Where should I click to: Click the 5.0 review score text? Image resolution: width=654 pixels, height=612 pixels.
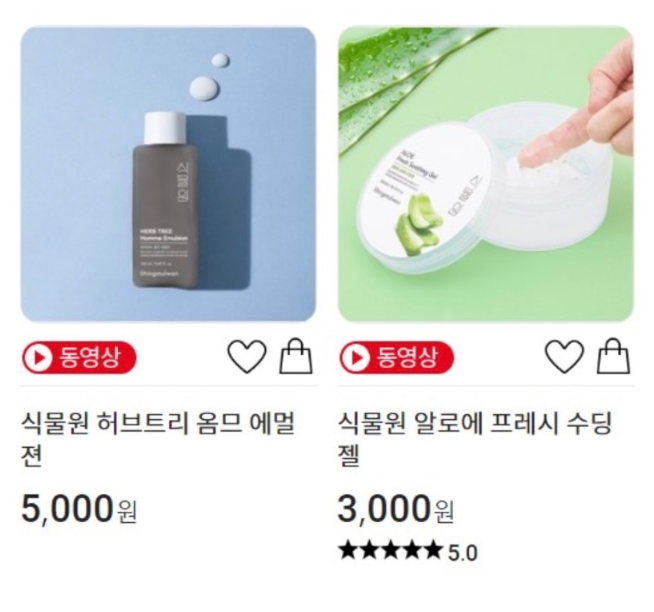coord(463,553)
